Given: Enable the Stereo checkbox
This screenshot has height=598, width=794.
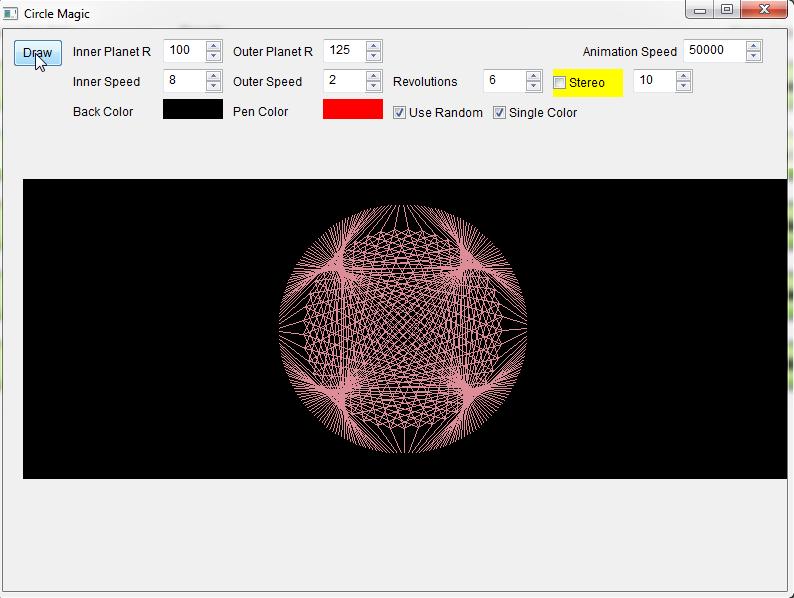Looking at the screenshot, I should pyautogui.click(x=560, y=82).
